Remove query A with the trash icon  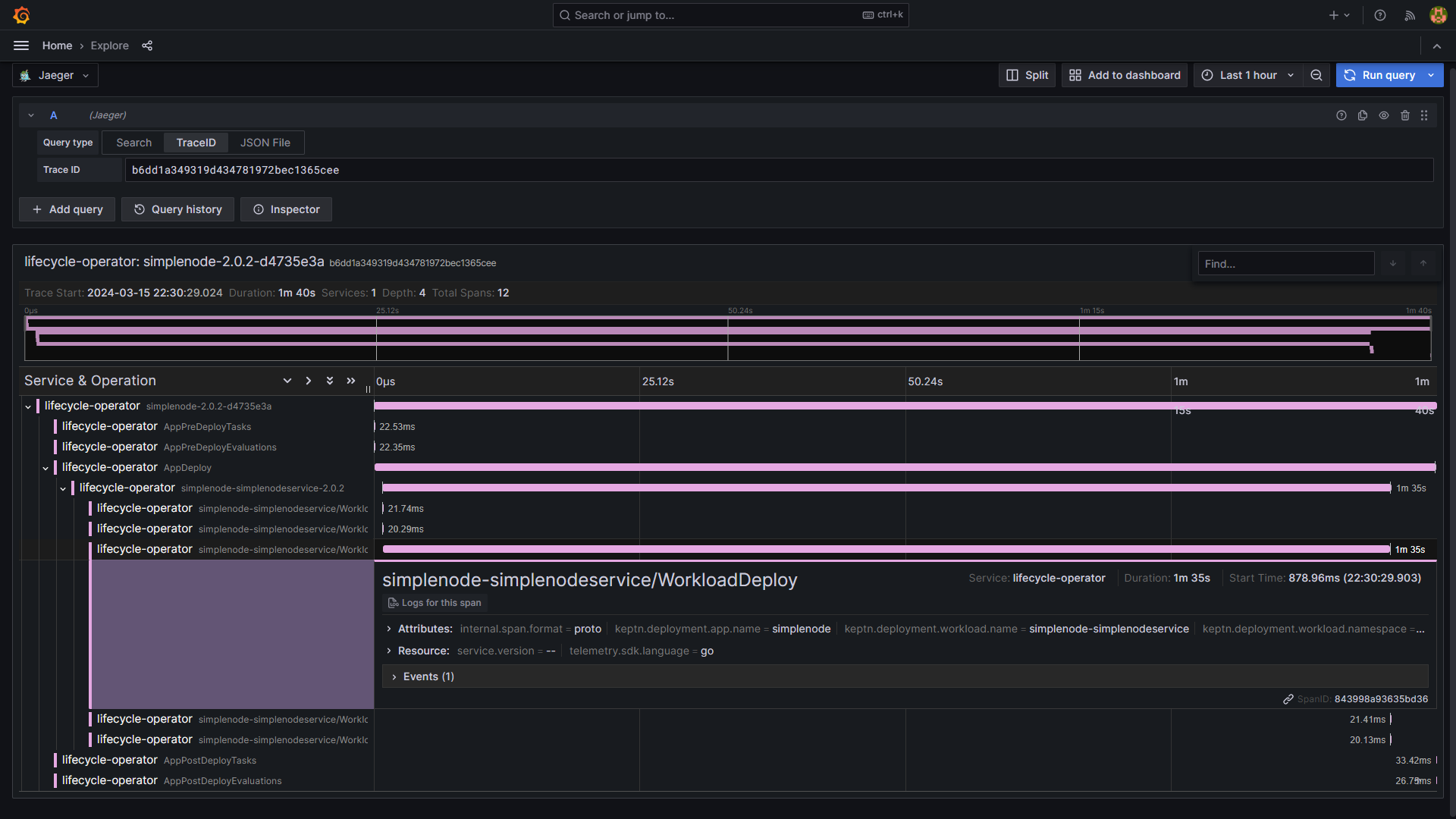1405,115
